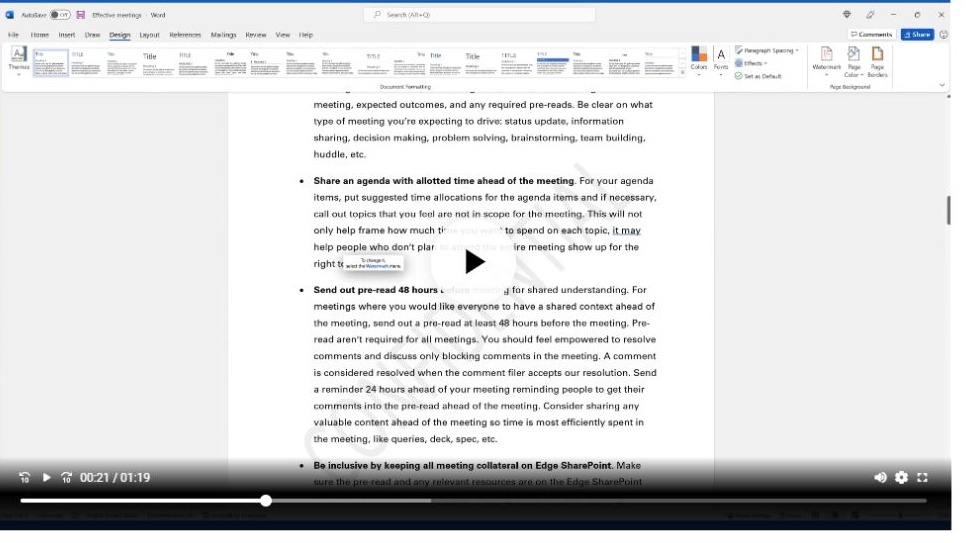966x543 pixels.
Task: Open the Effects dropdown
Action: coord(751,63)
